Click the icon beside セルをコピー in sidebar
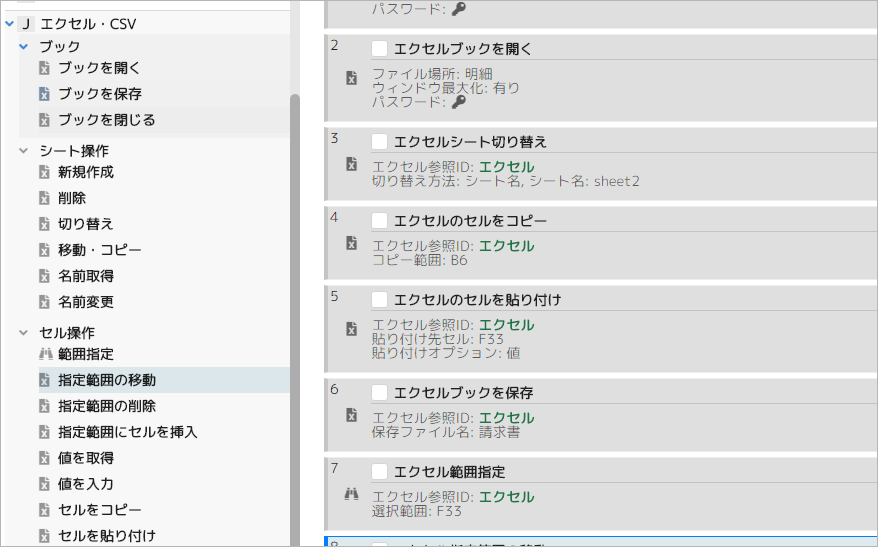878x547 pixels. pyautogui.click(x=44, y=510)
